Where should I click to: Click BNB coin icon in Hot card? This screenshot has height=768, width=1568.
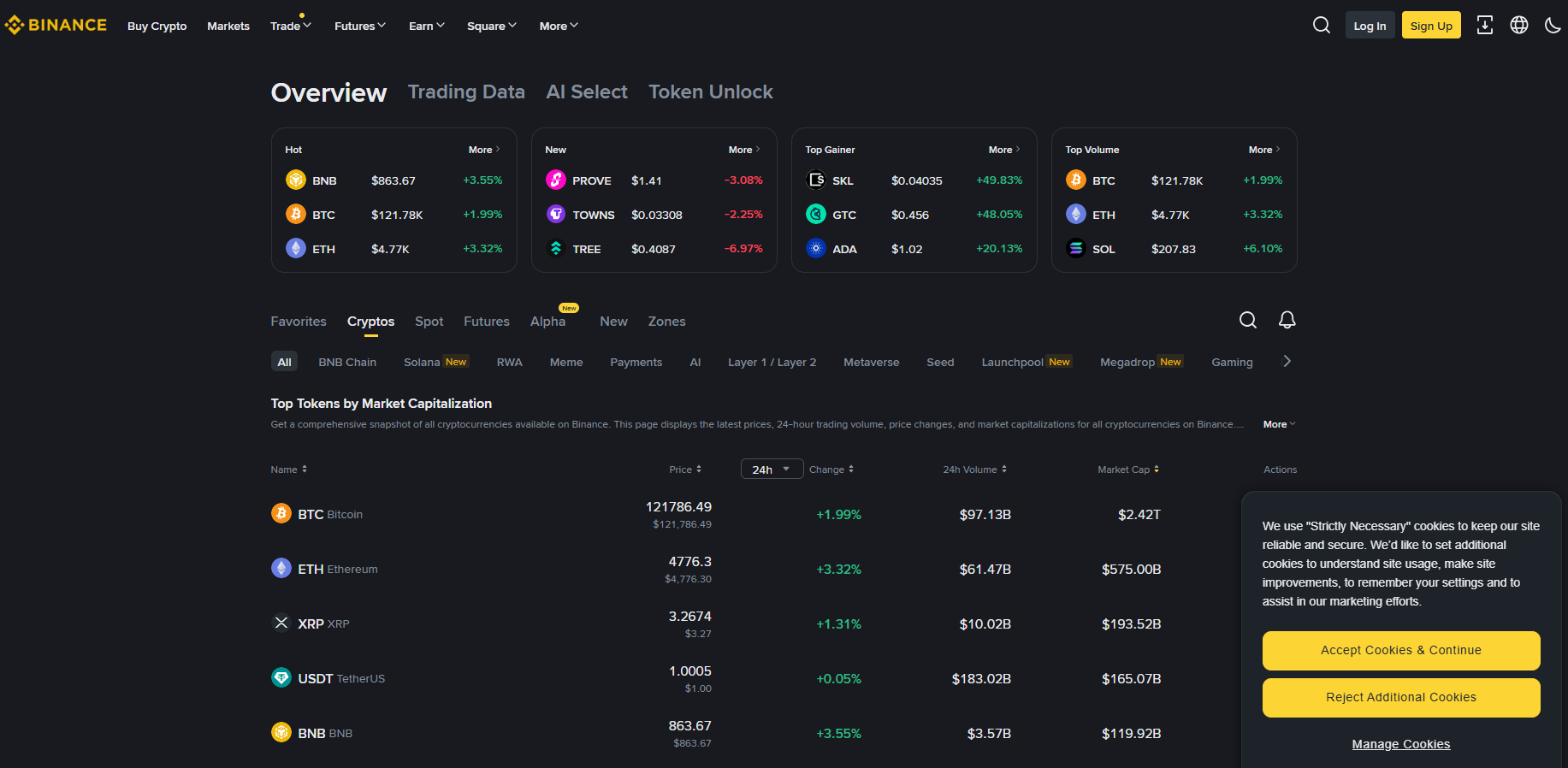296,180
